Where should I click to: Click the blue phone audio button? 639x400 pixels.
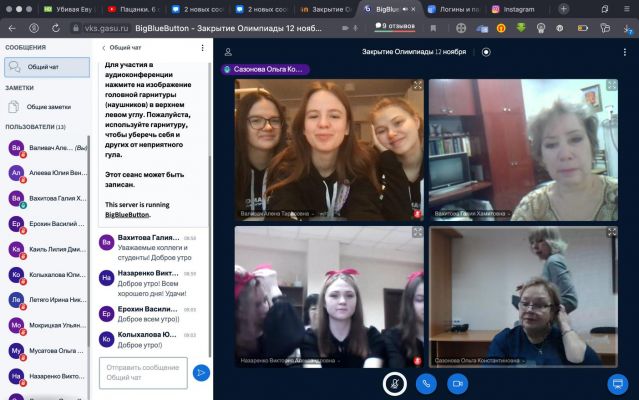click(x=426, y=384)
